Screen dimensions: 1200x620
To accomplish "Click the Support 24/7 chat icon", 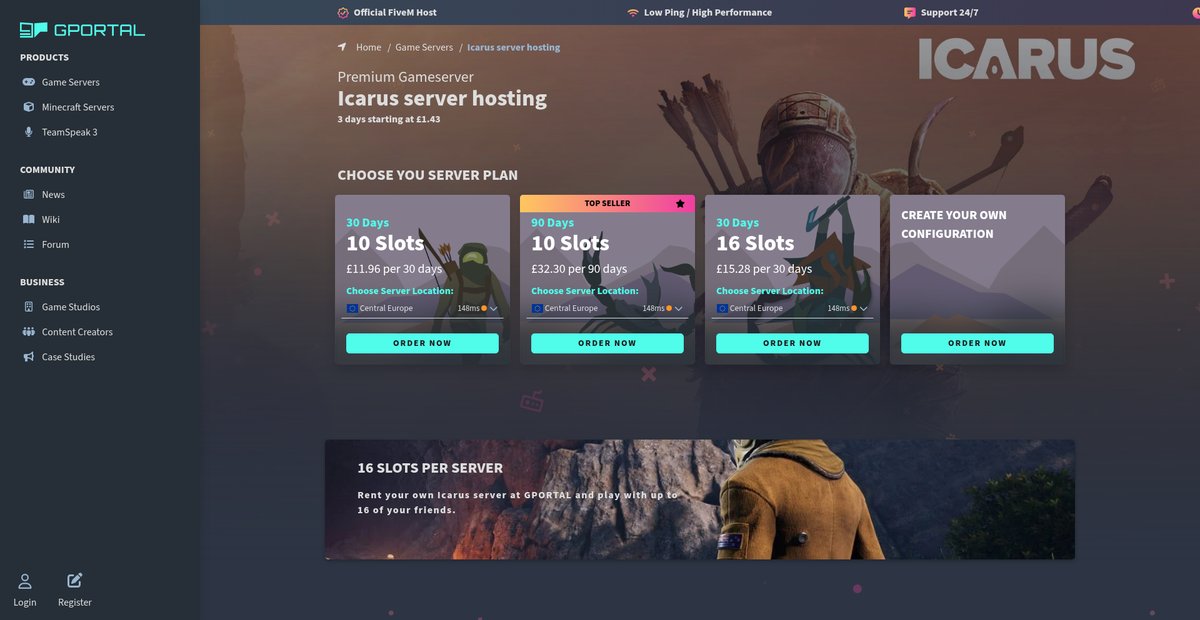I will [x=909, y=13].
